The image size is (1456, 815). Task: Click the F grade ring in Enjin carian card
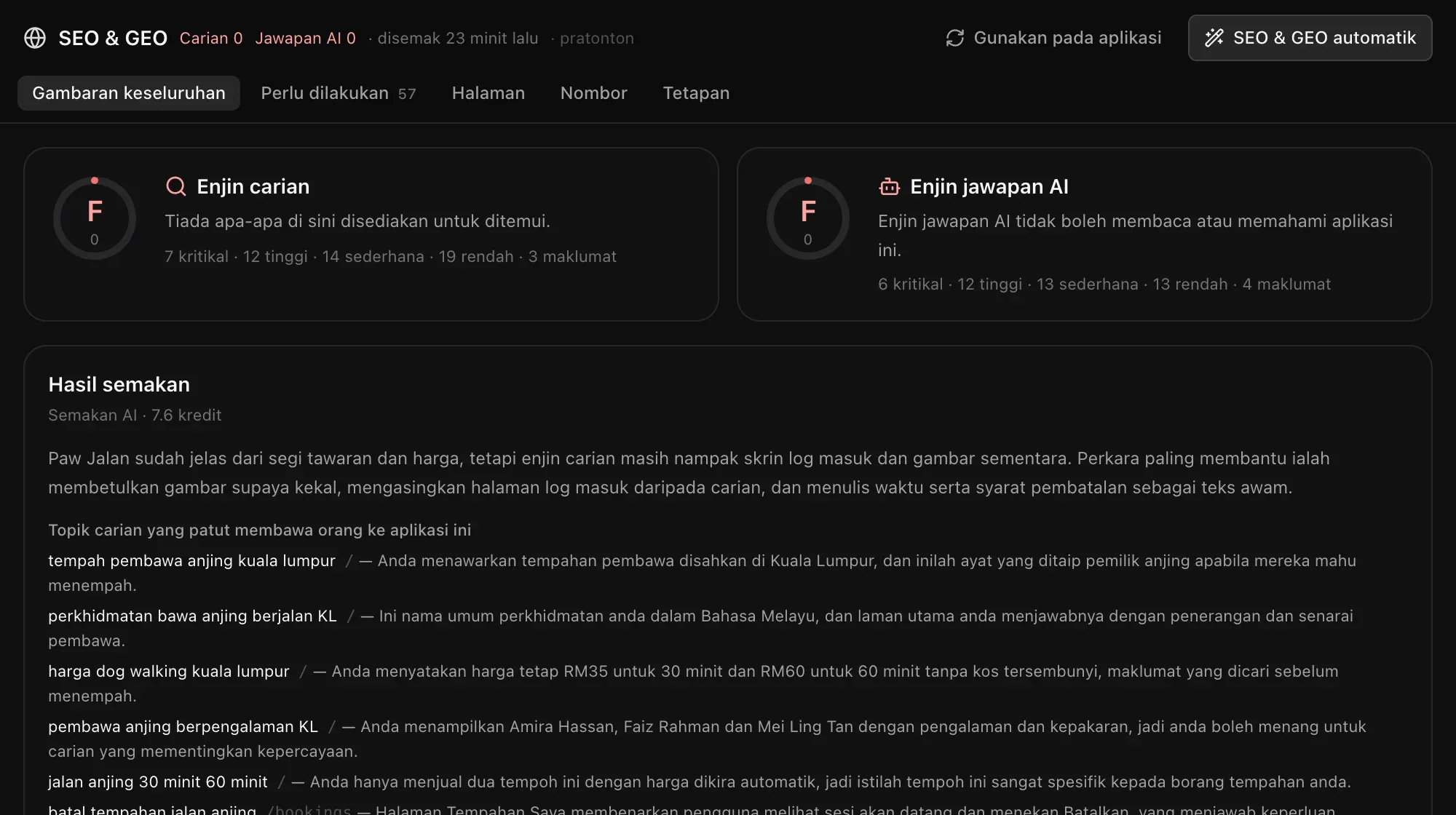tap(95, 218)
